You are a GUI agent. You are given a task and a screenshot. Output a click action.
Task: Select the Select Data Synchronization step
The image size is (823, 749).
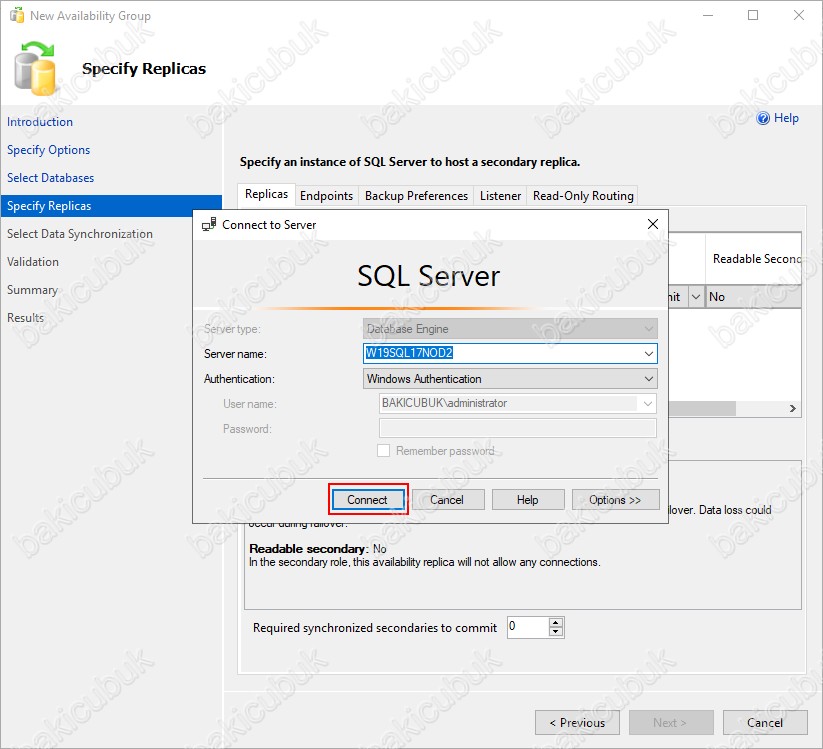pyautogui.click(x=80, y=234)
